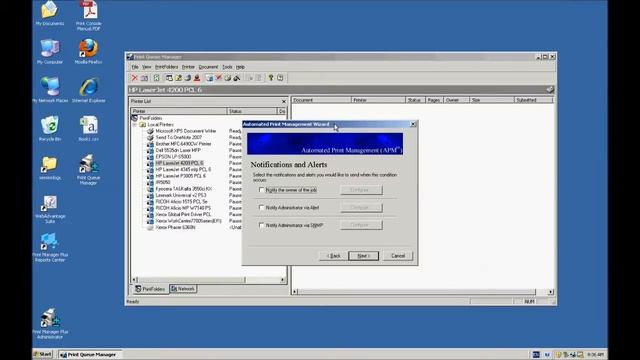Select Send To OneNote 2007 printer
Screen dimensions: 640x360
pyautogui.click(x=179, y=138)
